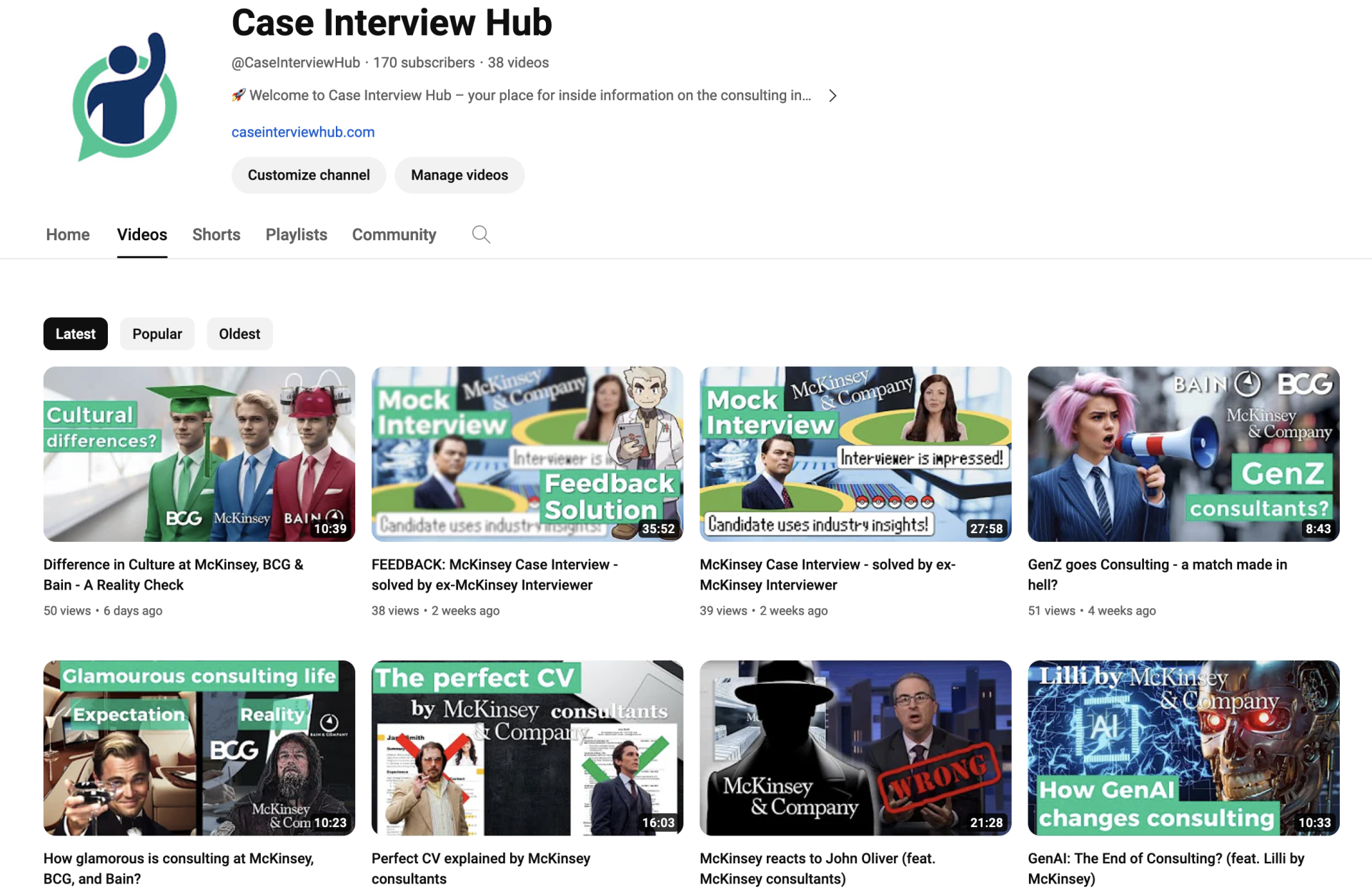Click the 51 views 4 weeks ago text
1372x892 pixels.
point(1092,611)
